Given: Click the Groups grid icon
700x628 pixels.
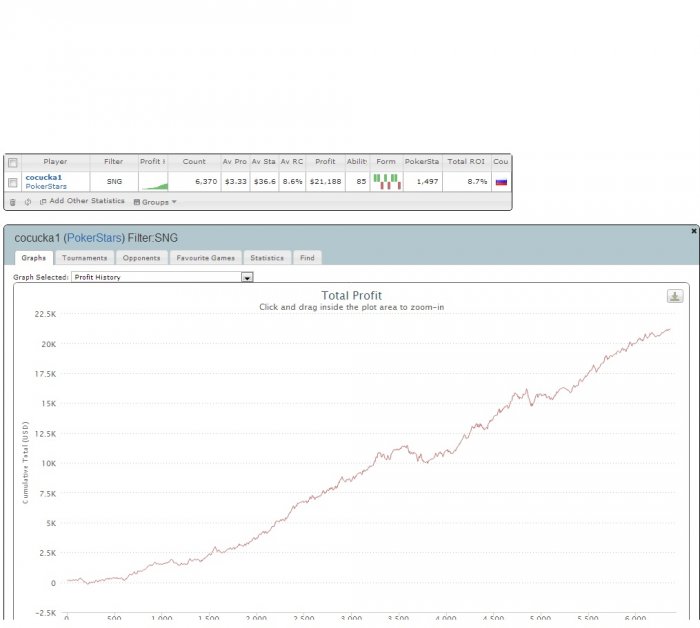Looking at the screenshot, I should [x=137, y=202].
